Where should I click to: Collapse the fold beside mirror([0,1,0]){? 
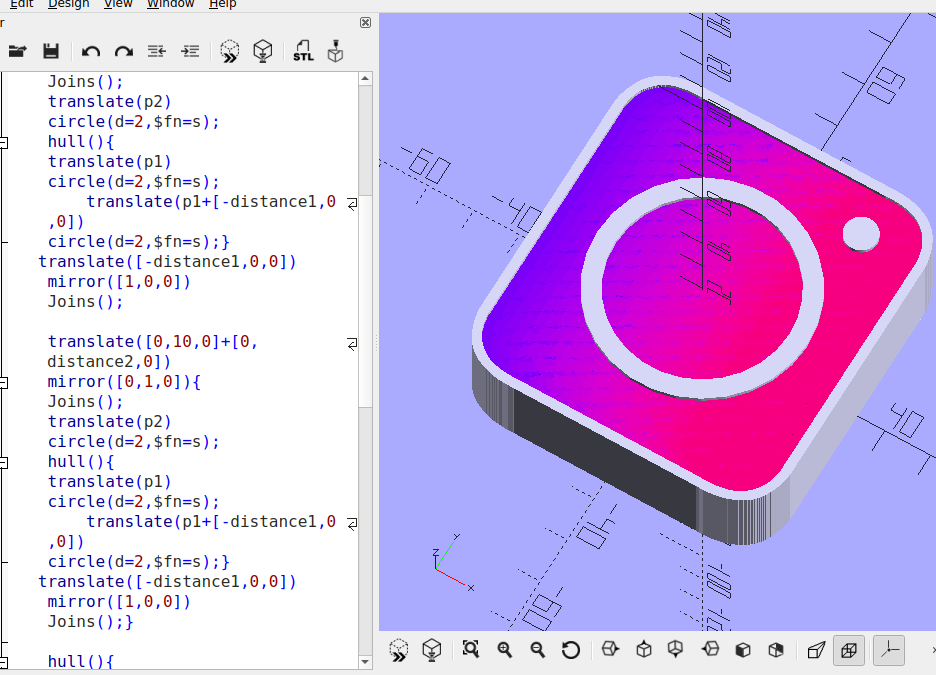[4, 382]
